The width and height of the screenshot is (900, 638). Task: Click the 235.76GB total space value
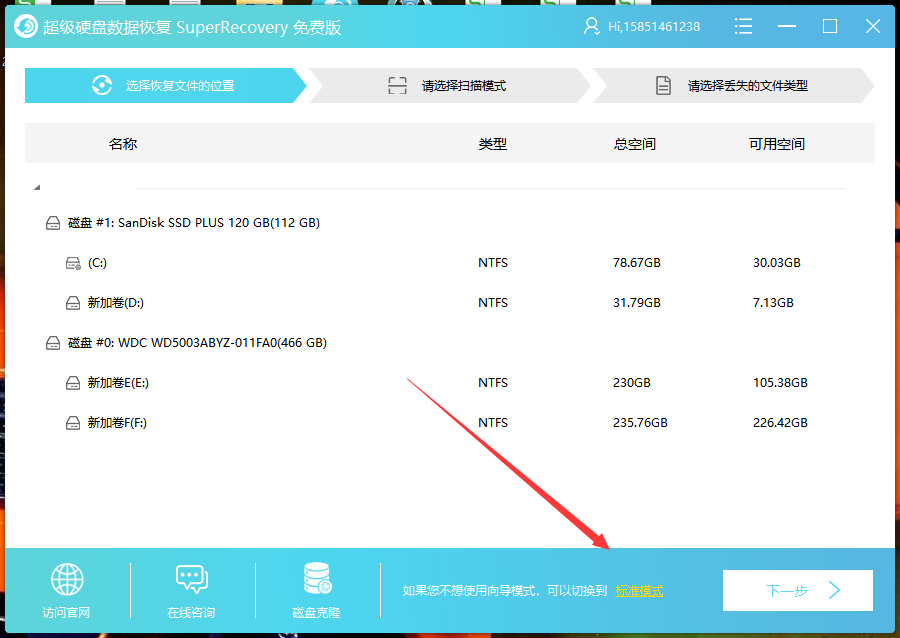(x=640, y=423)
